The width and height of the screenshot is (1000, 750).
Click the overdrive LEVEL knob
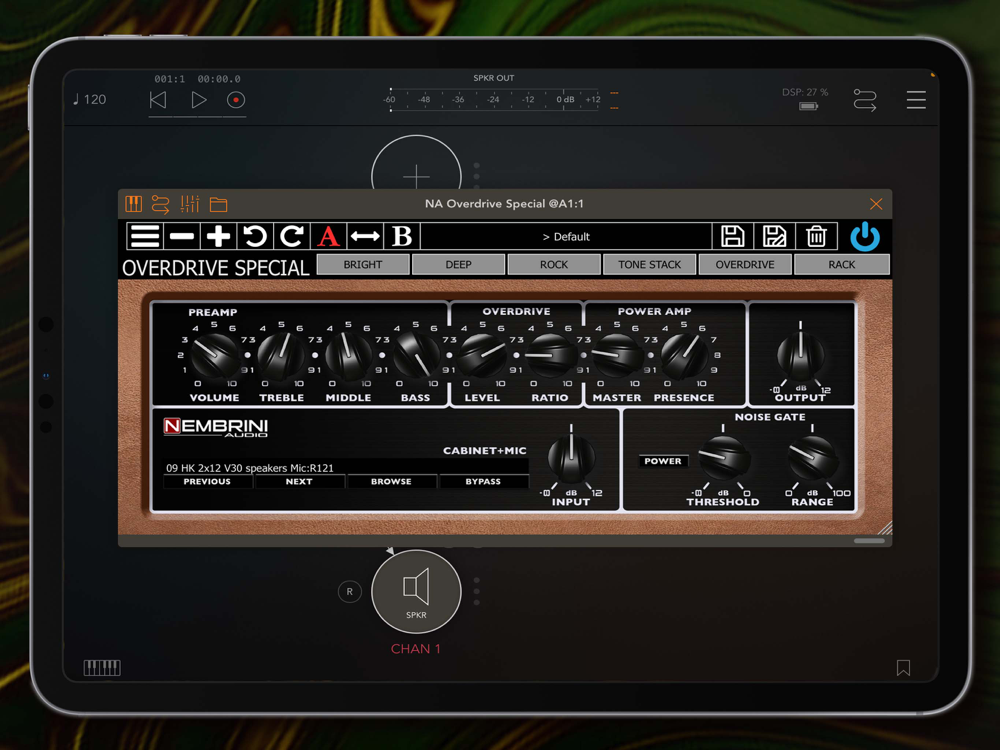pyautogui.click(x=483, y=356)
